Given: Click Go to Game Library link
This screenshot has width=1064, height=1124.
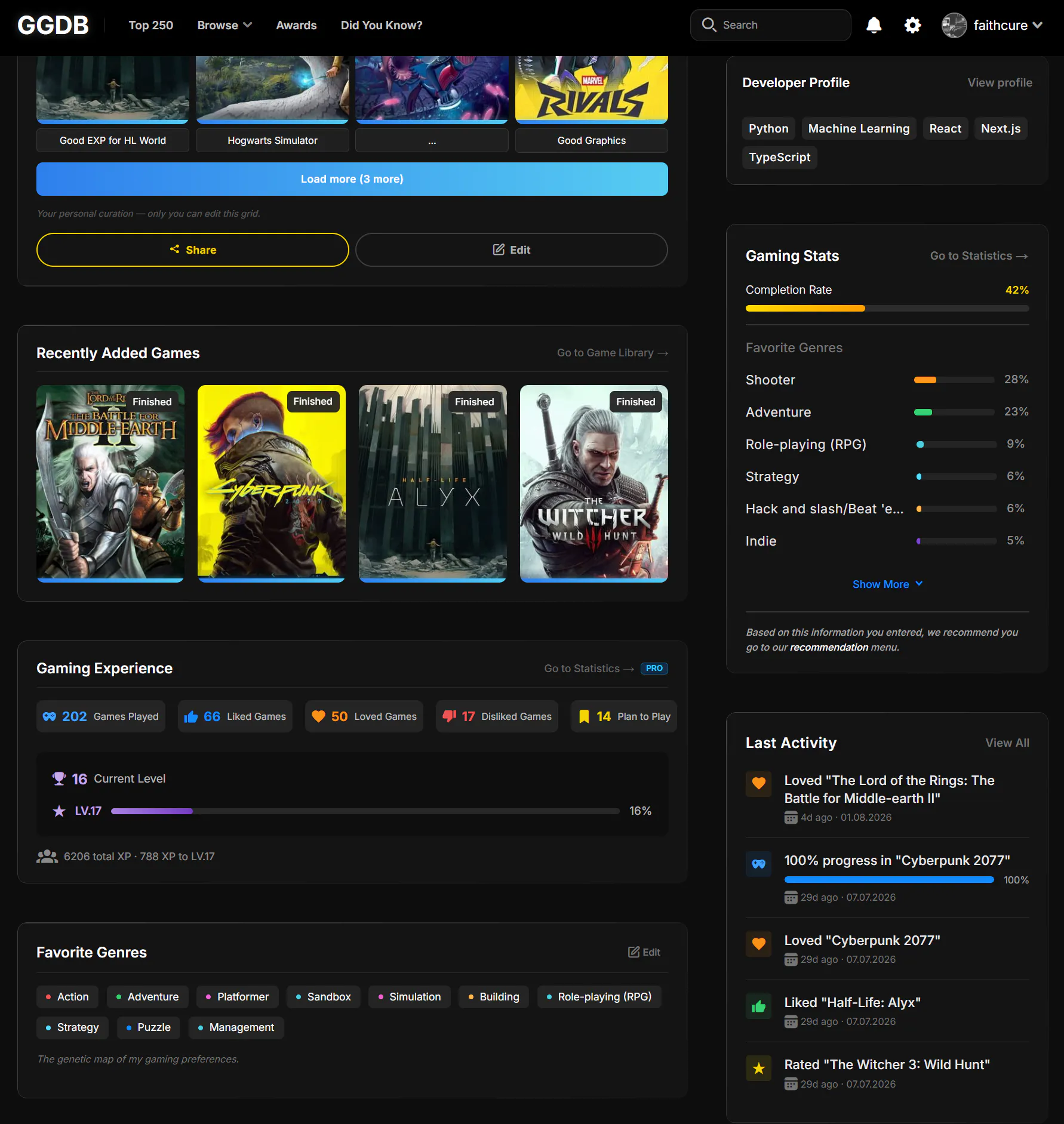Looking at the screenshot, I should pos(613,353).
